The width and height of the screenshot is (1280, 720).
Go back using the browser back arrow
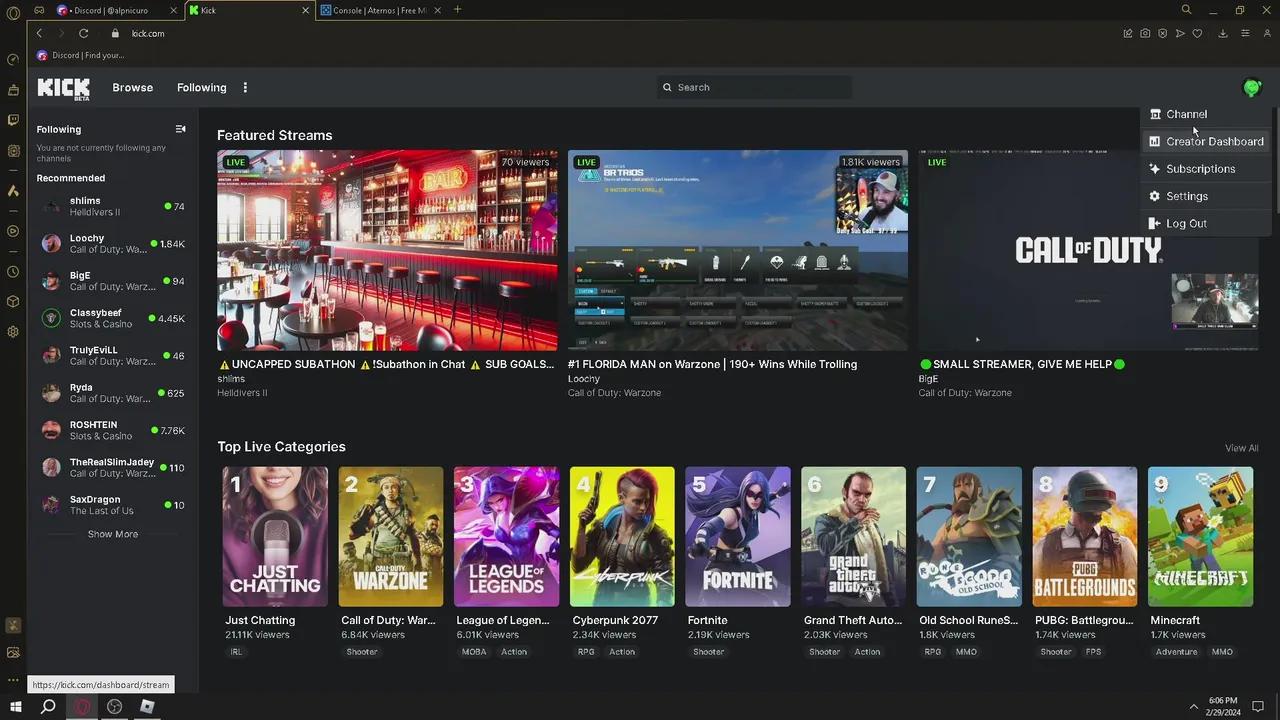[x=39, y=33]
